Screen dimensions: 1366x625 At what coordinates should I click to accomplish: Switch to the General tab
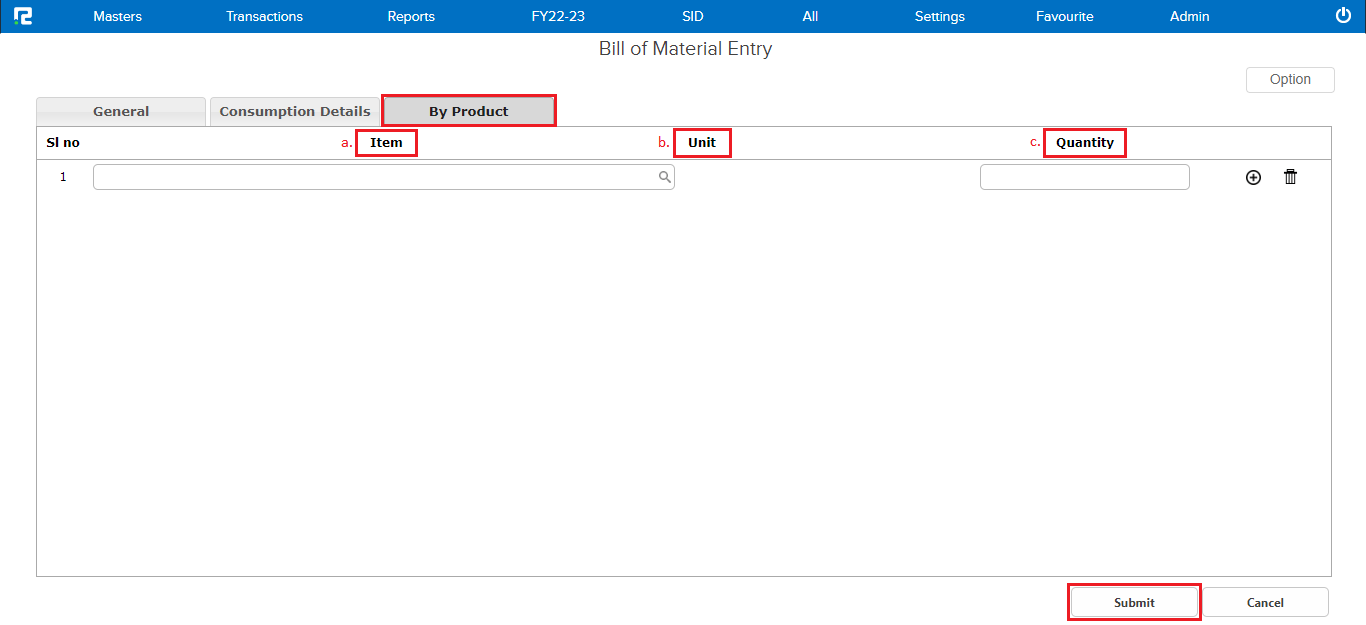(121, 111)
